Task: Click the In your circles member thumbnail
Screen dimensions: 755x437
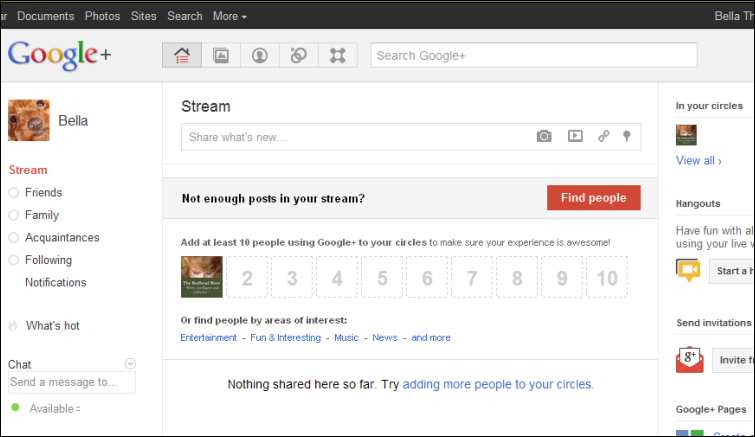Action: 686,135
